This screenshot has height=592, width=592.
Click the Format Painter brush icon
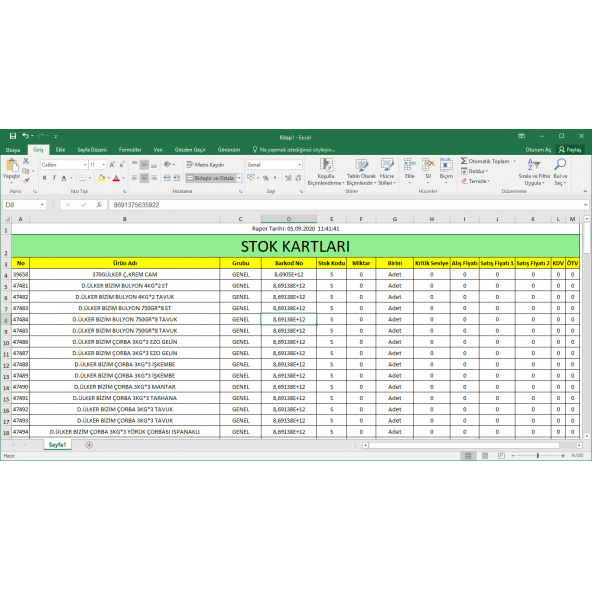pyautogui.click(x=26, y=181)
